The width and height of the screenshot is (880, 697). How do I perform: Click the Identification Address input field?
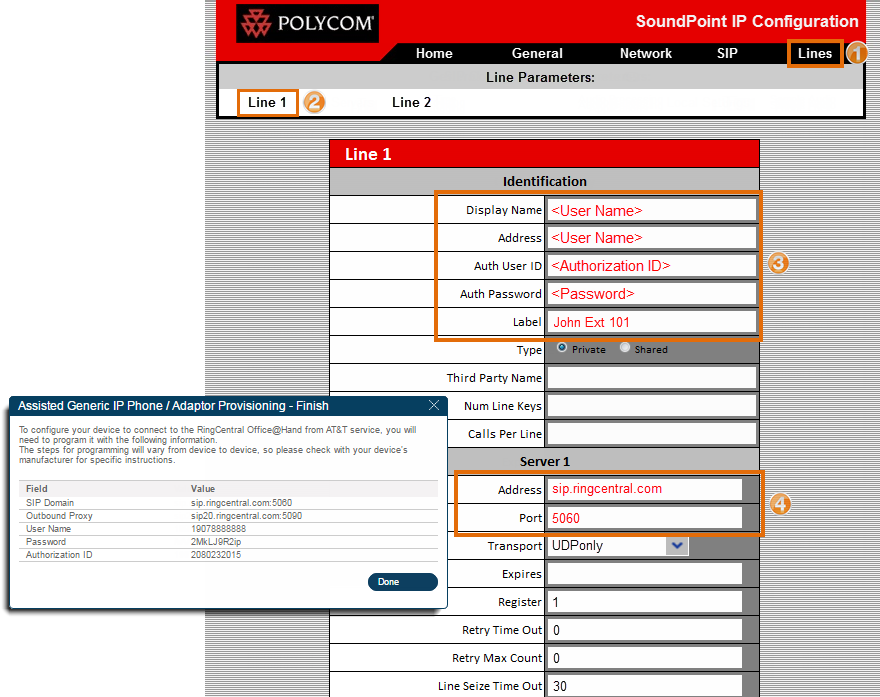tap(652, 238)
